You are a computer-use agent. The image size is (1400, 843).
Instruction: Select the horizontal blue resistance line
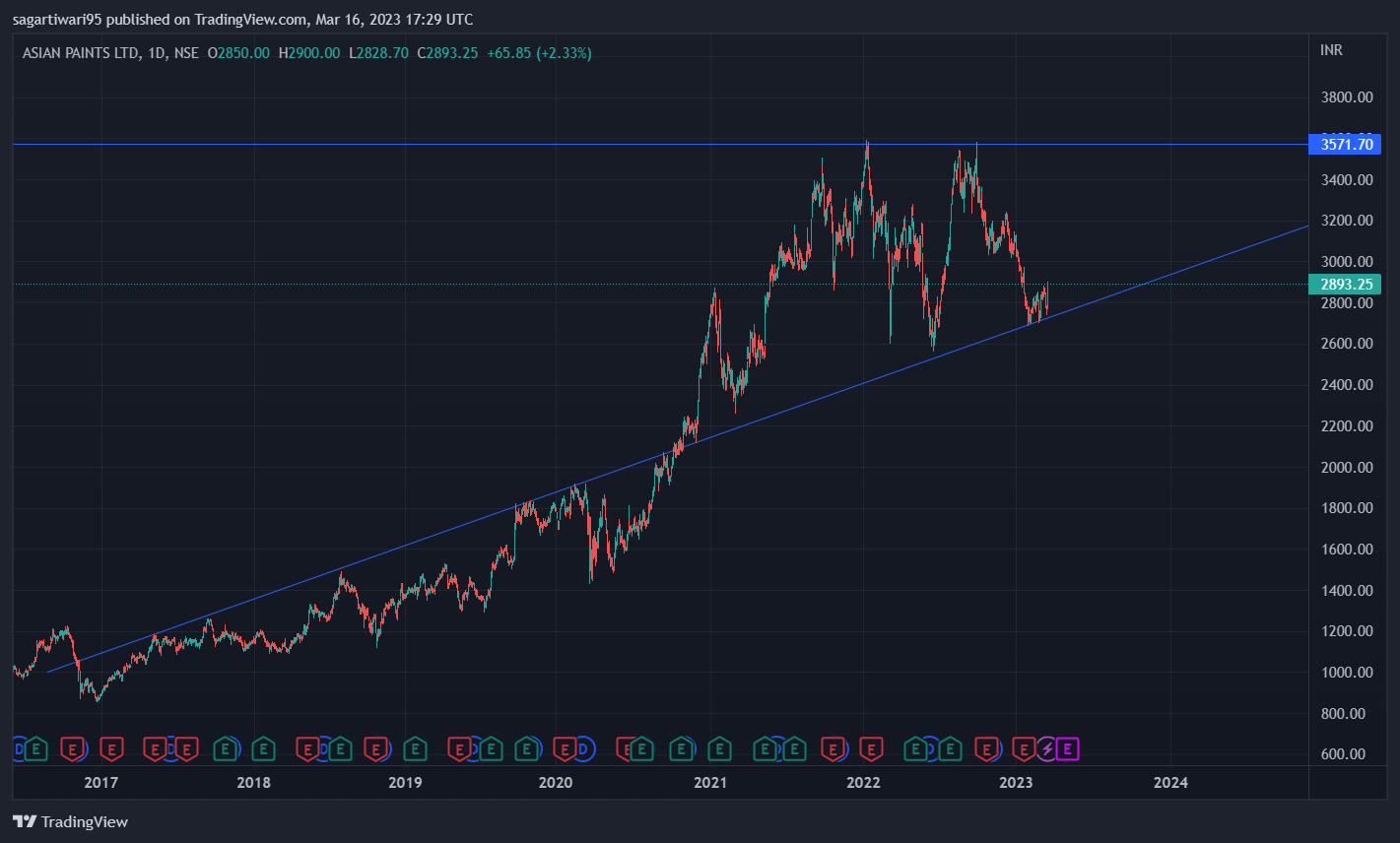660,145
